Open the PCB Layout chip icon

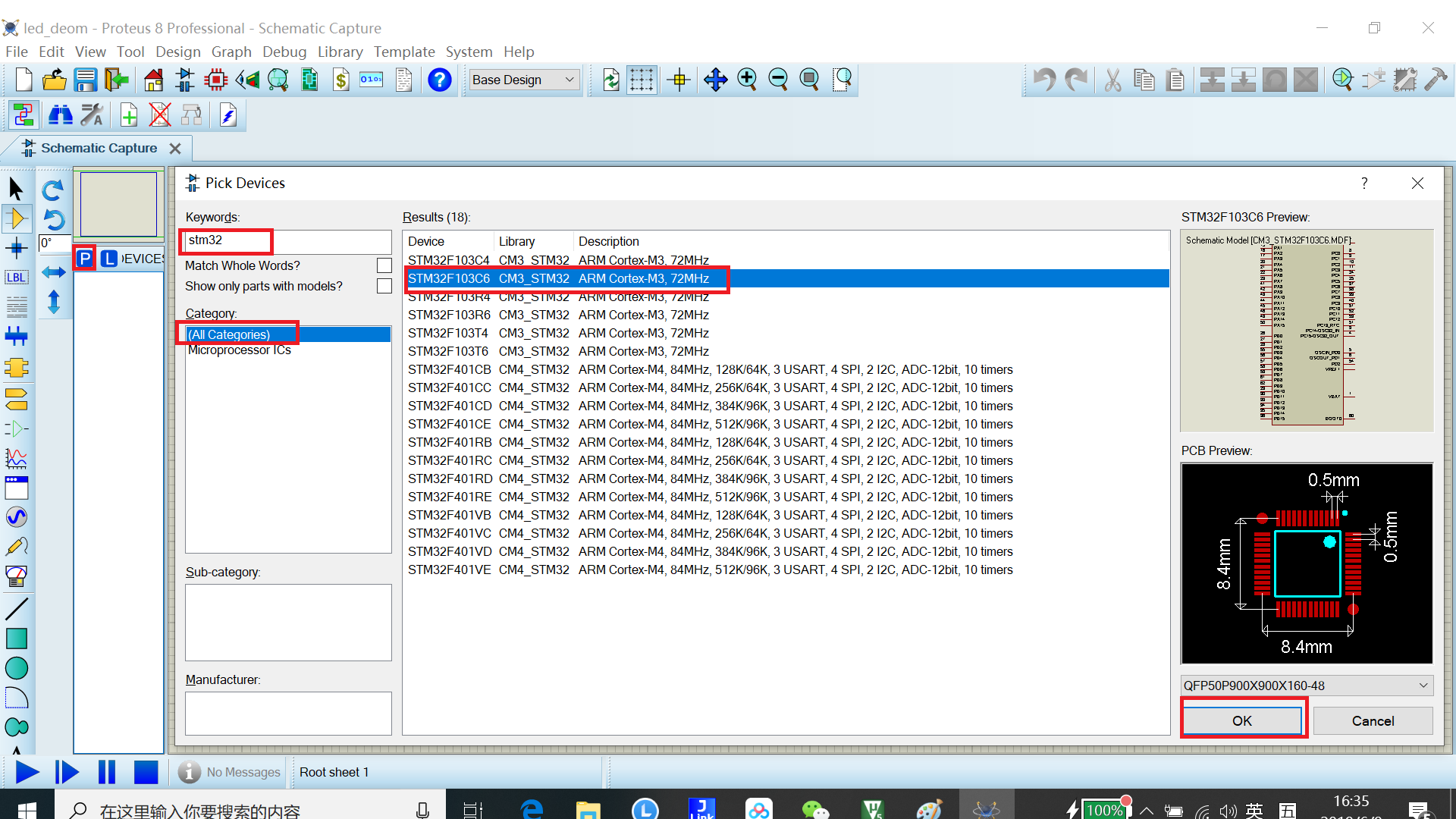(x=216, y=80)
